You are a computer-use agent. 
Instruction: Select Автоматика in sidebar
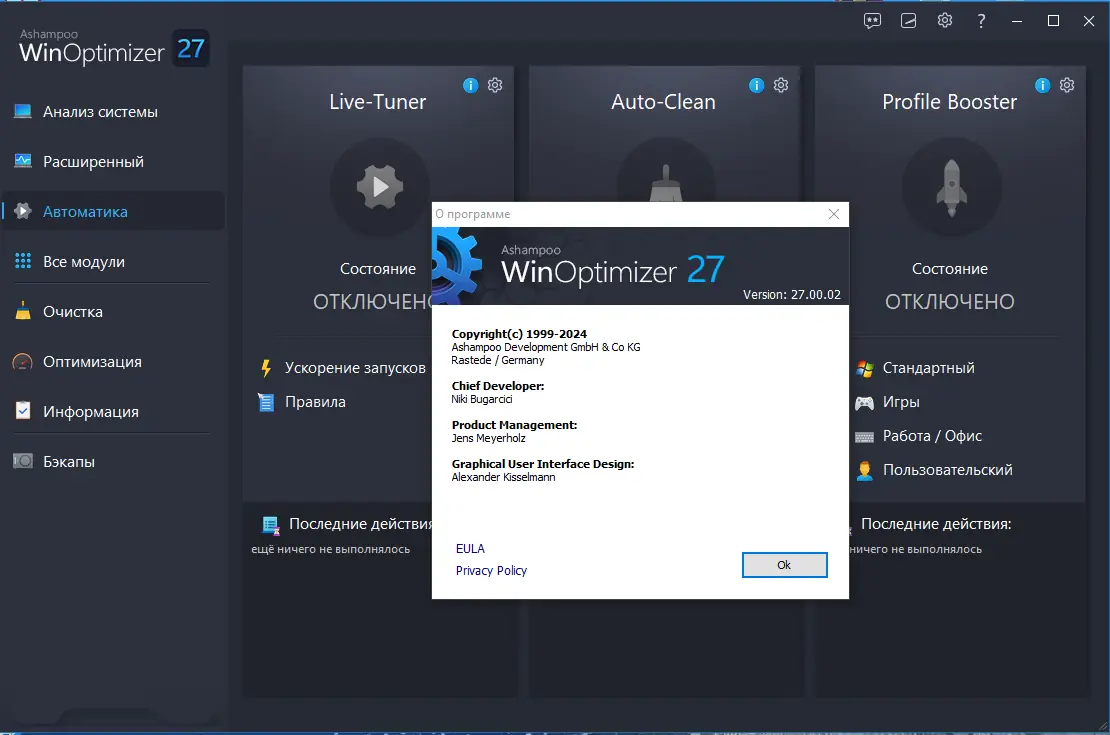[113, 212]
